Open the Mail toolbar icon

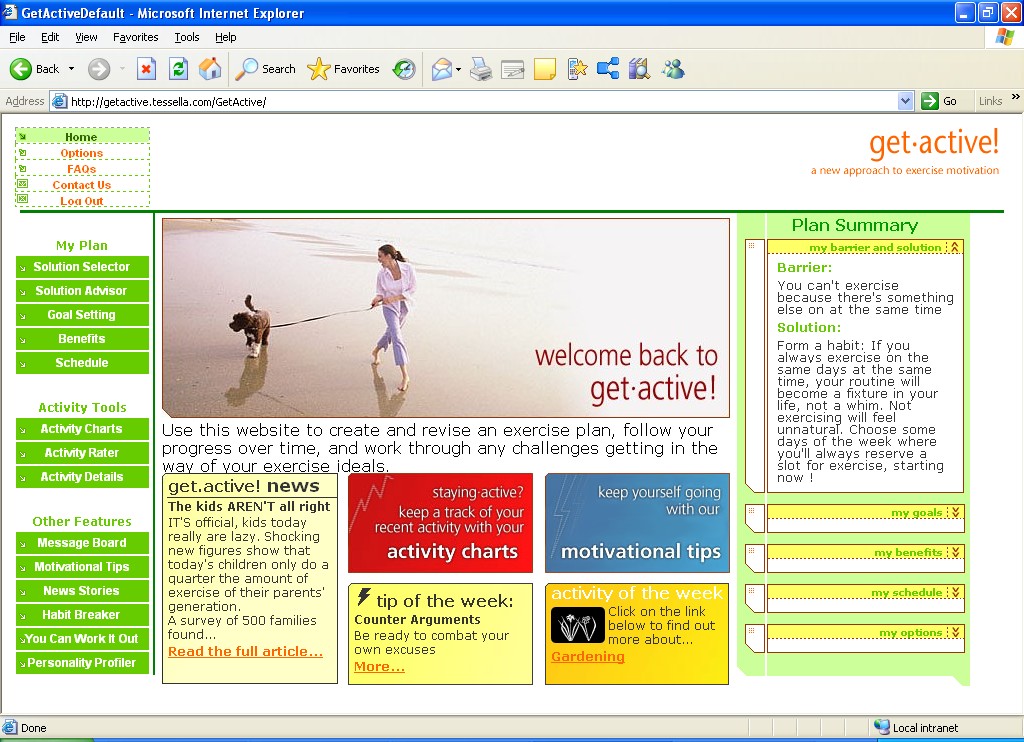[x=441, y=69]
